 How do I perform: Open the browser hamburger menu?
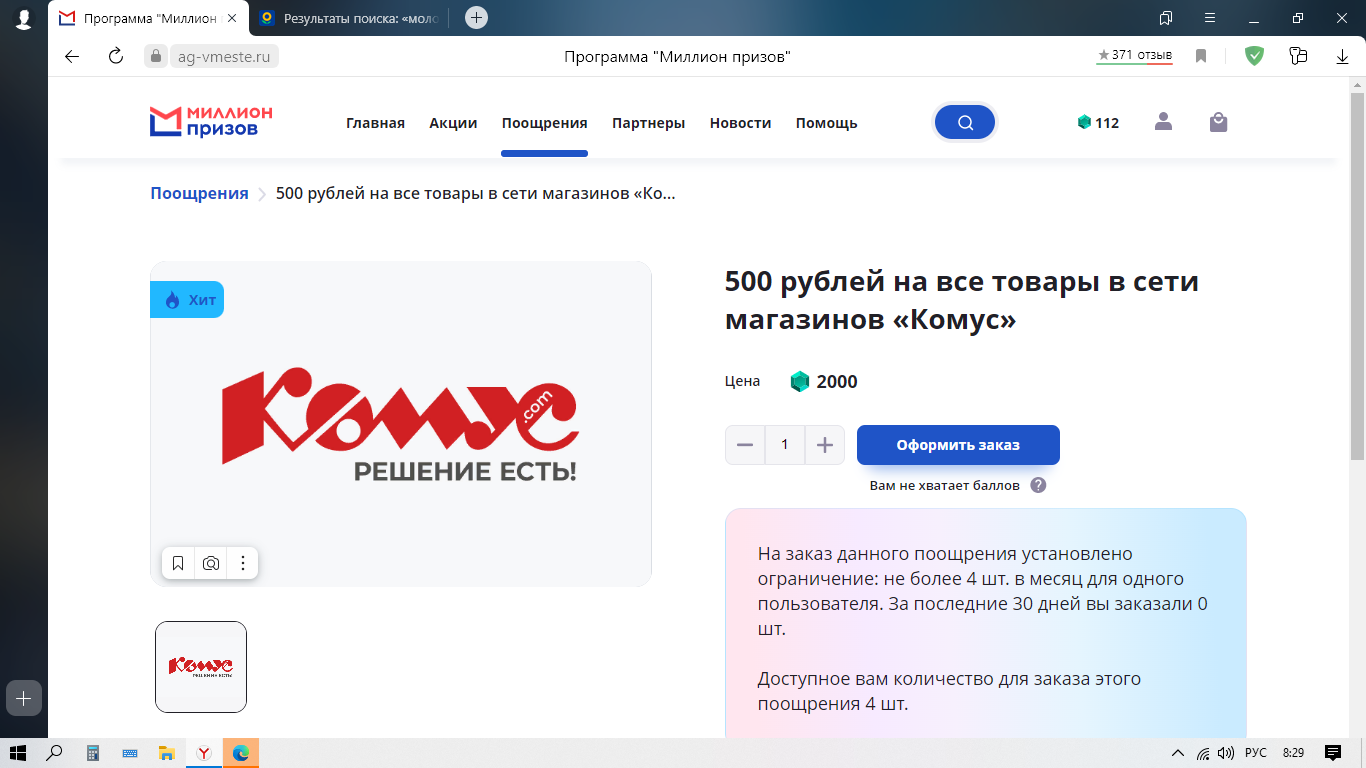[x=1210, y=18]
